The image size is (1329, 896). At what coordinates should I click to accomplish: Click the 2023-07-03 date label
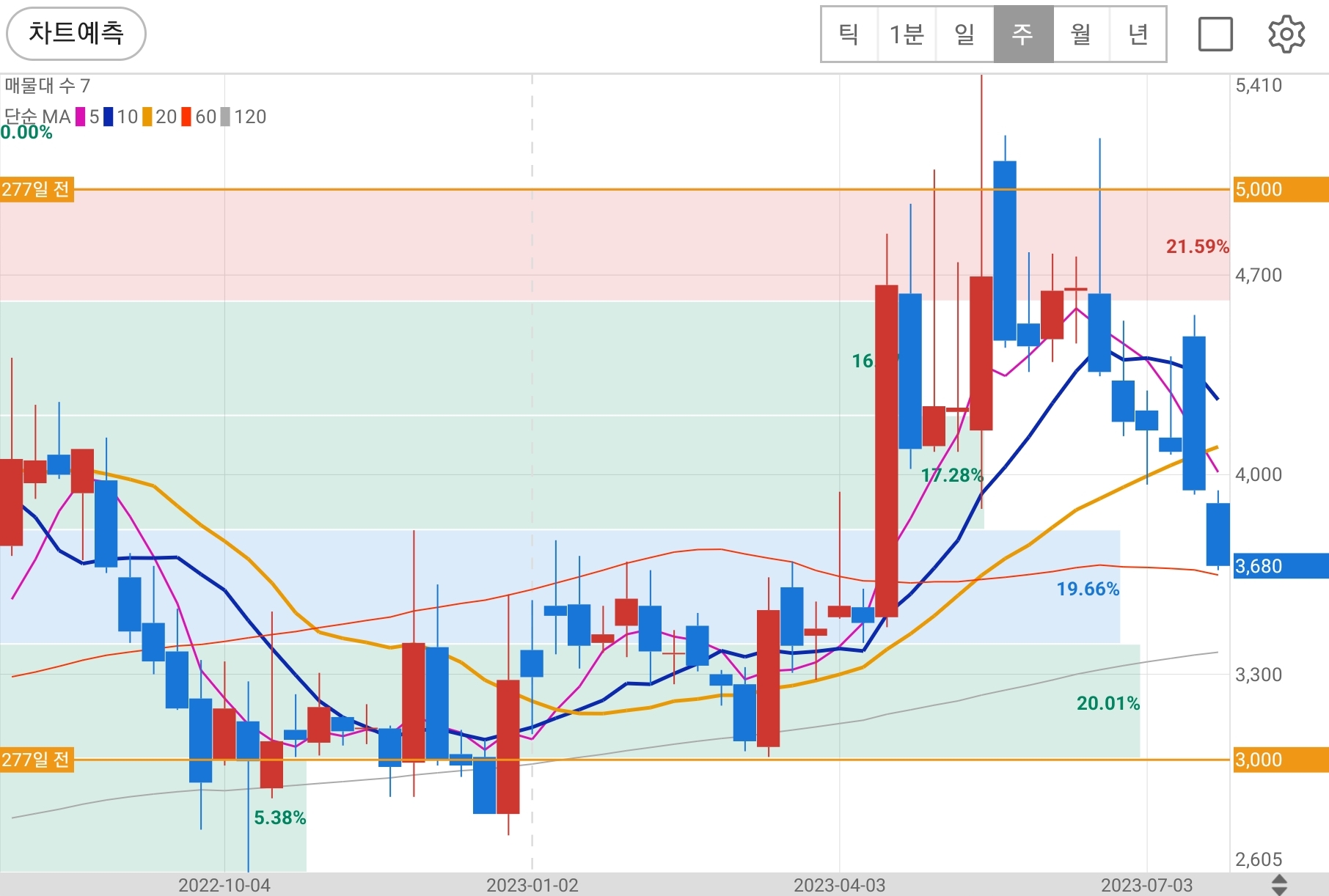(1146, 885)
